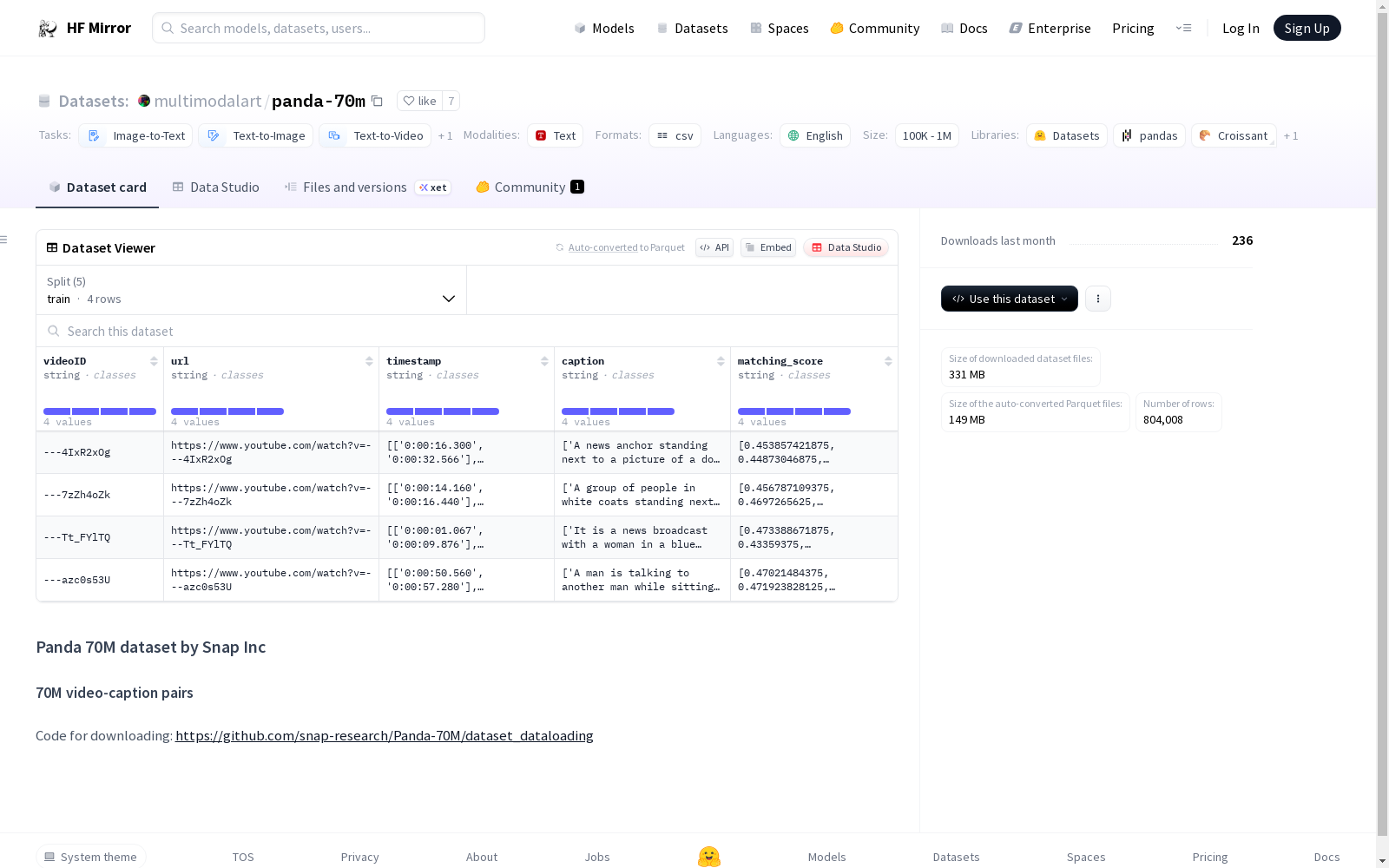The width and height of the screenshot is (1389, 868).
Task: Expand the Use this dataset dropdown
Action: click(1010, 299)
